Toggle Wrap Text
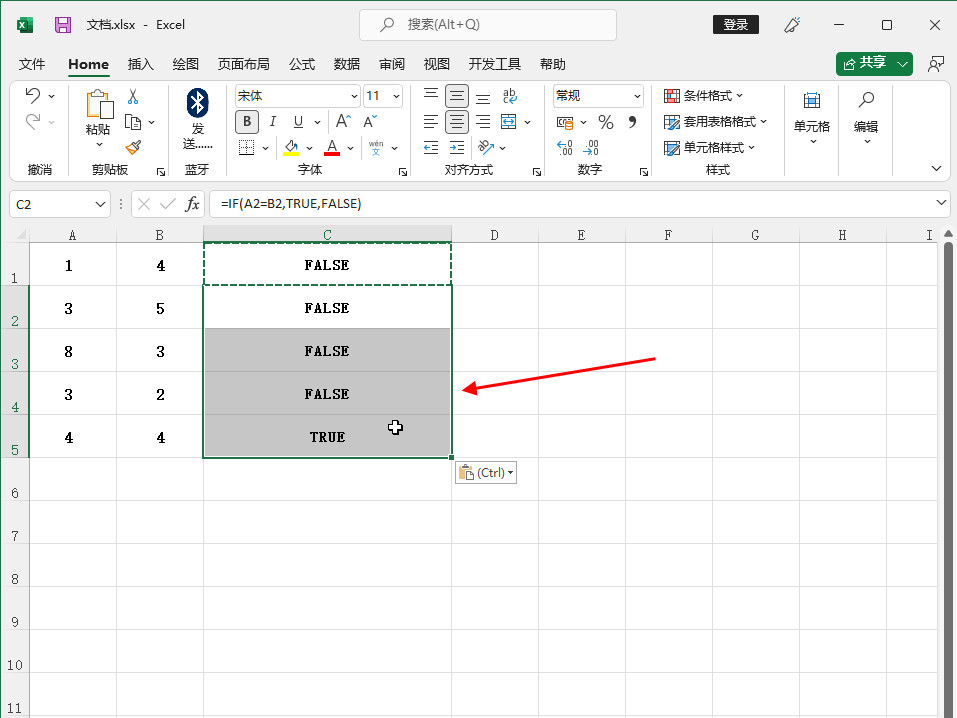 click(x=510, y=96)
